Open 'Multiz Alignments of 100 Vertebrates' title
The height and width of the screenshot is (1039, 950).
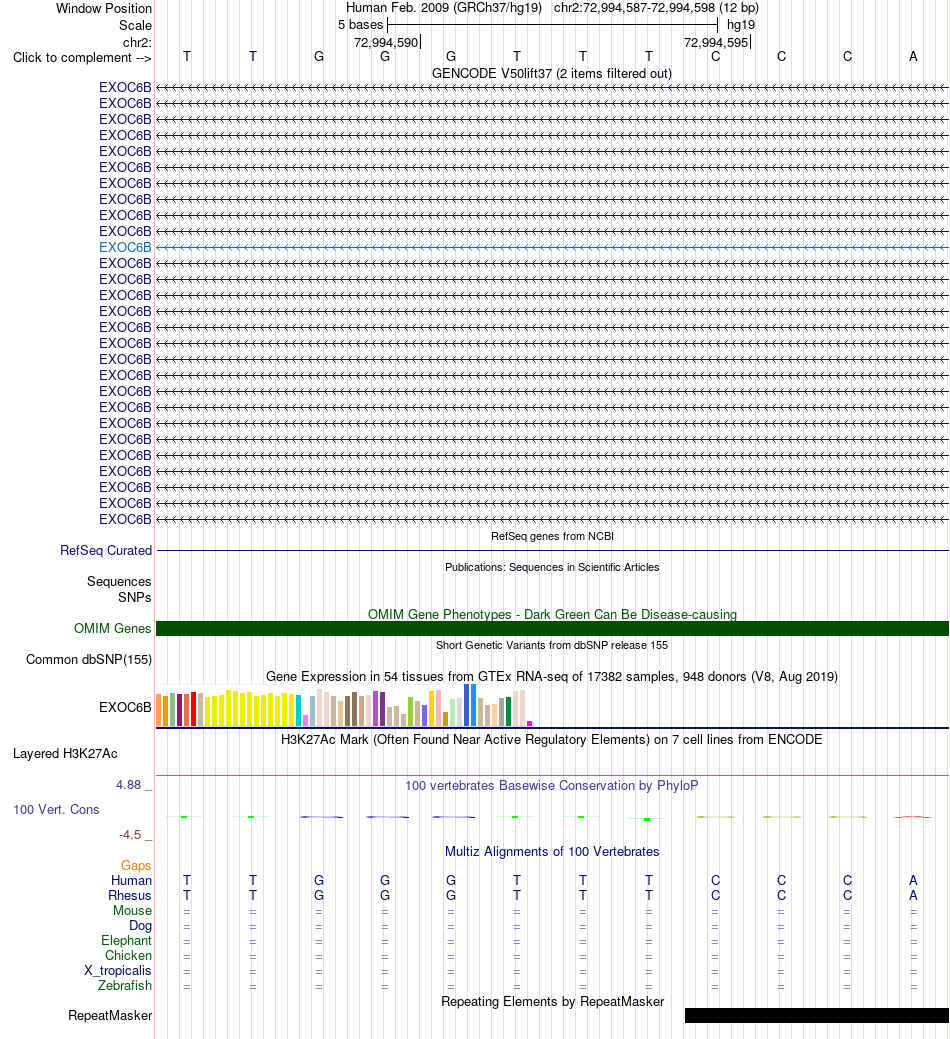[x=552, y=851]
